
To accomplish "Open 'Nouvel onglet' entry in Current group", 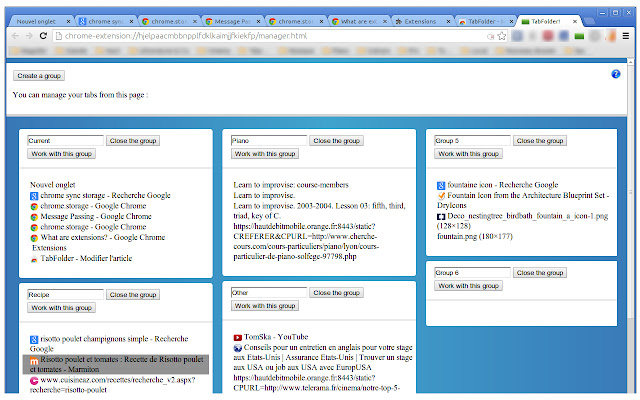I will [53, 184].
